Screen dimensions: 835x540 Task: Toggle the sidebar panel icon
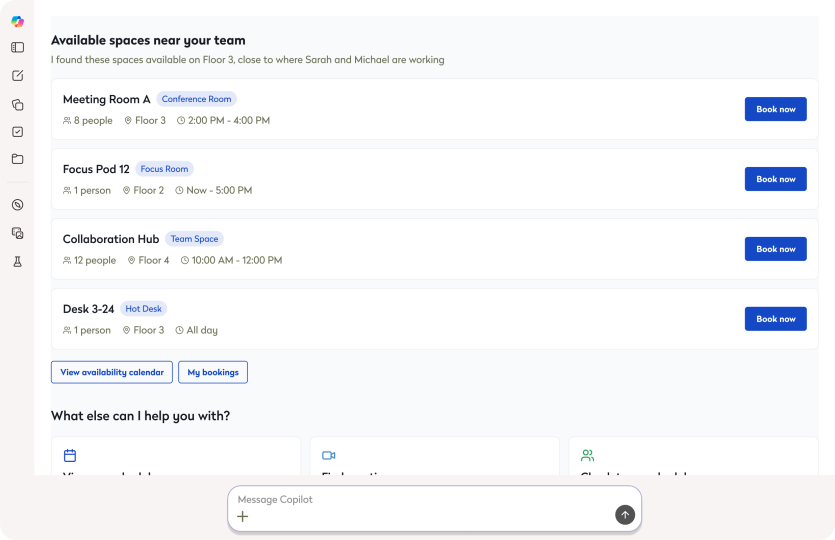(17, 47)
